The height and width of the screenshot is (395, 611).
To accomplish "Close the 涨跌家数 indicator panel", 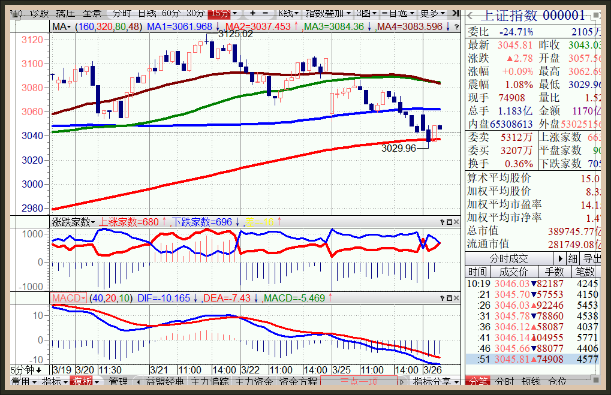I will [457, 222].
